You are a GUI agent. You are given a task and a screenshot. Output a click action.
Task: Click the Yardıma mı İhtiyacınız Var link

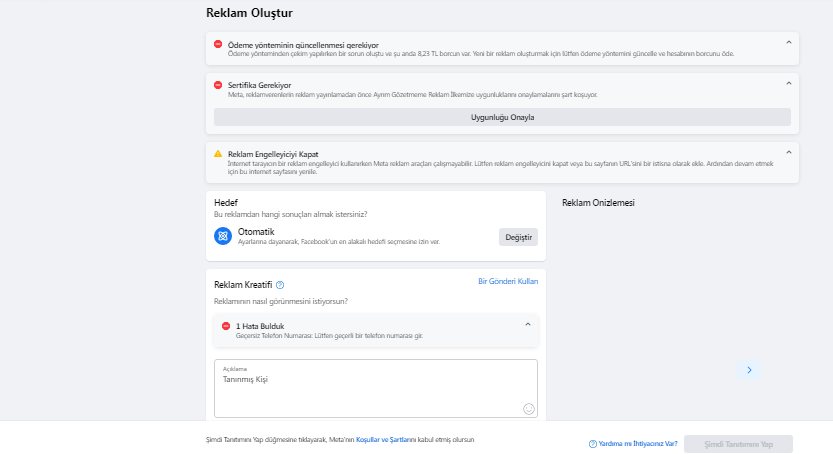click(638, 444)
